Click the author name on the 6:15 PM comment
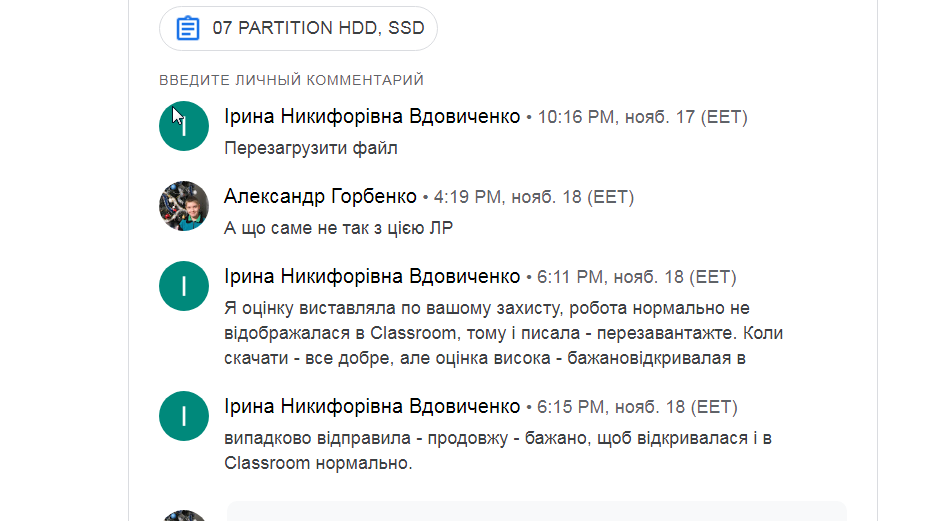The height and width of the screenshot is (521, 937). [x=372, y=407]
